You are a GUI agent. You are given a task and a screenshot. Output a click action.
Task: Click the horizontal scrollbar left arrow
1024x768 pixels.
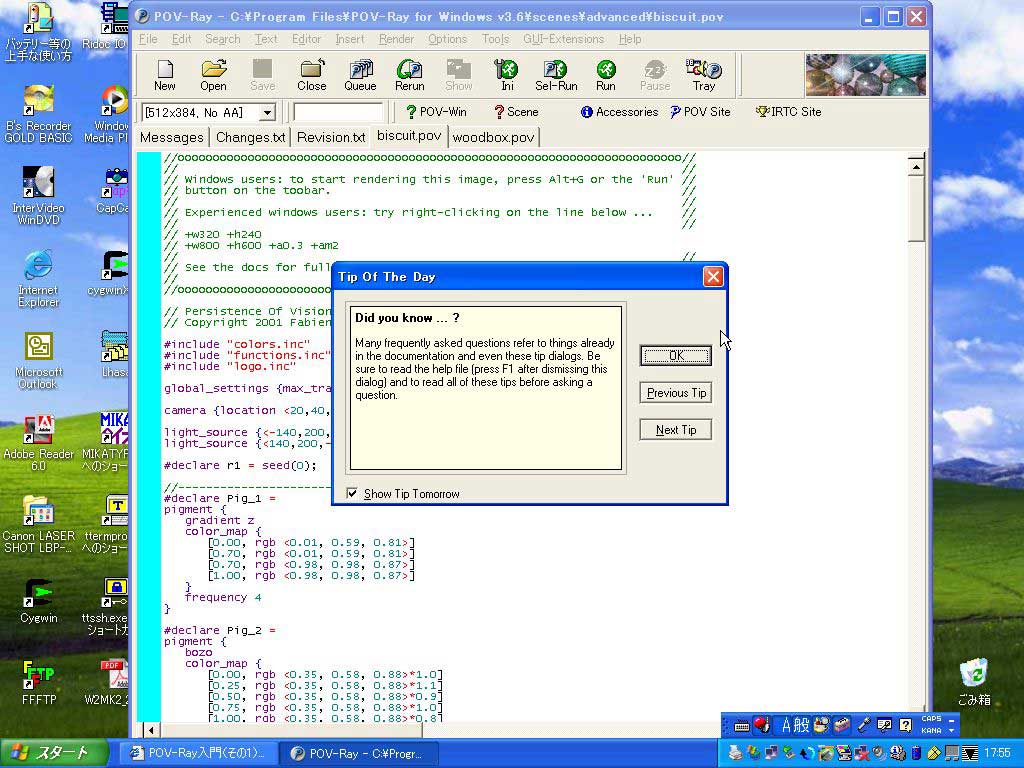coord(151,730)
